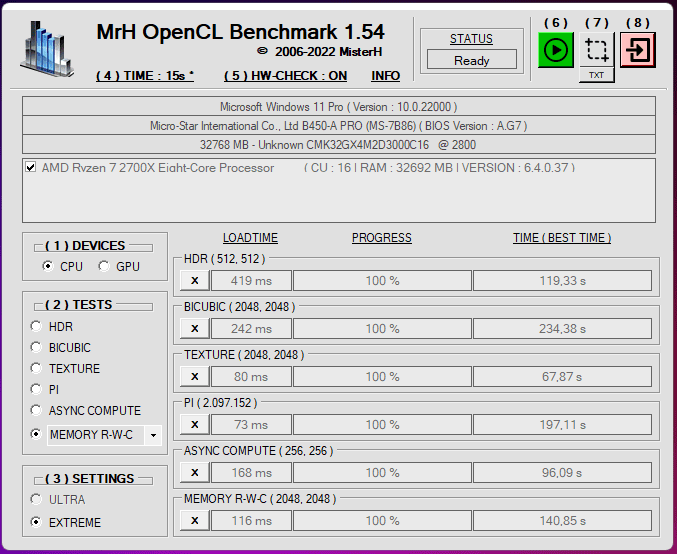Click the MEMORY R-W-C result 140,85 s
The height and width of the screenshot is (554, 677).
pyautogui.click(x=563, y=520)
